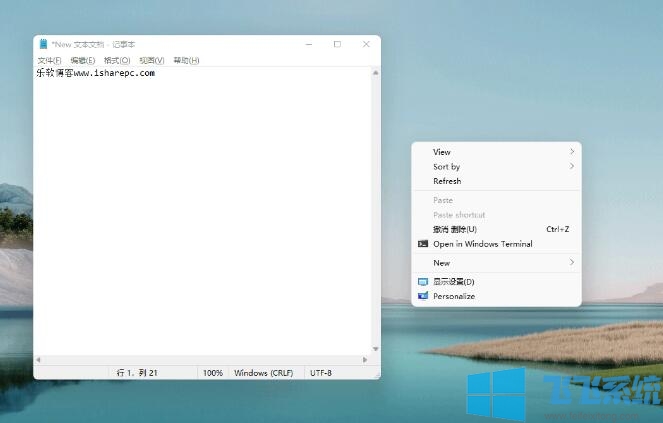Open 显示设置(D) display settings
Image resolution: width=663 pixels, height=423 pixels.
pyautogui.click(x=496, y=282)
